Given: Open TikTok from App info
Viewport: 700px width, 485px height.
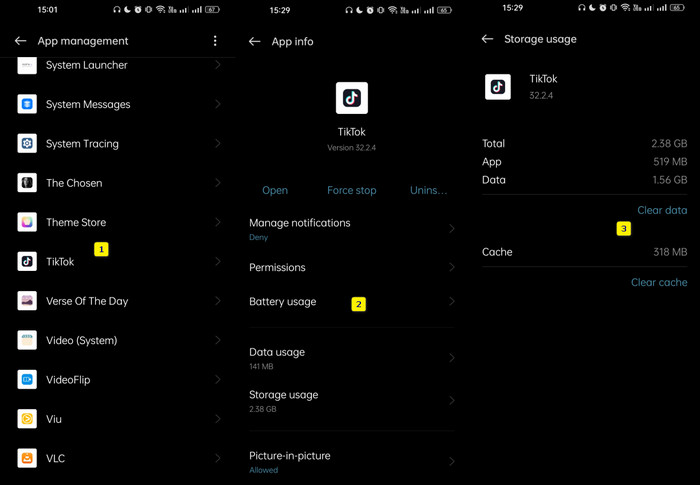Looking at the screenshot, I should click(275, 190).
